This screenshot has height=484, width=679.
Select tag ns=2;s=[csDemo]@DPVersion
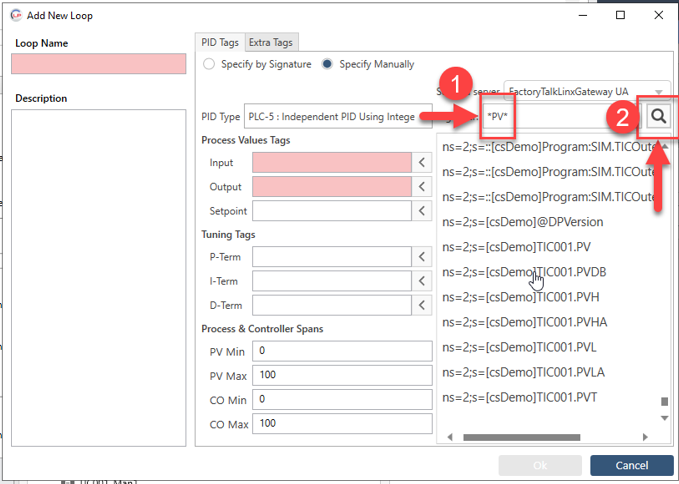click(523, 222)
